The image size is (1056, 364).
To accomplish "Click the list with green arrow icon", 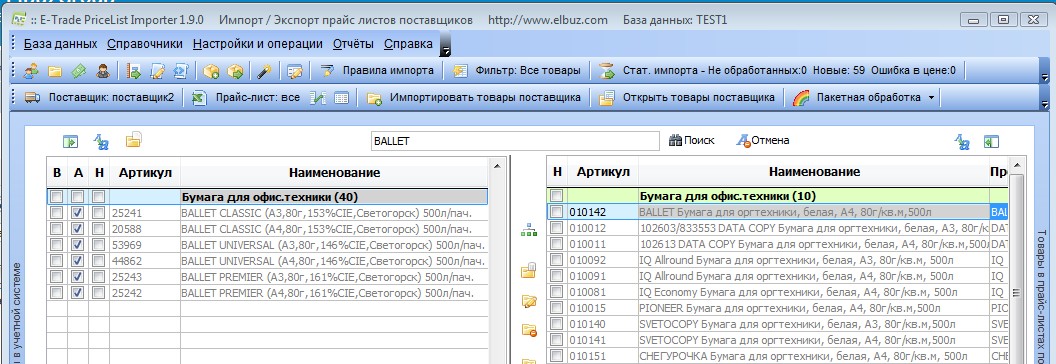I will [133, 71].
